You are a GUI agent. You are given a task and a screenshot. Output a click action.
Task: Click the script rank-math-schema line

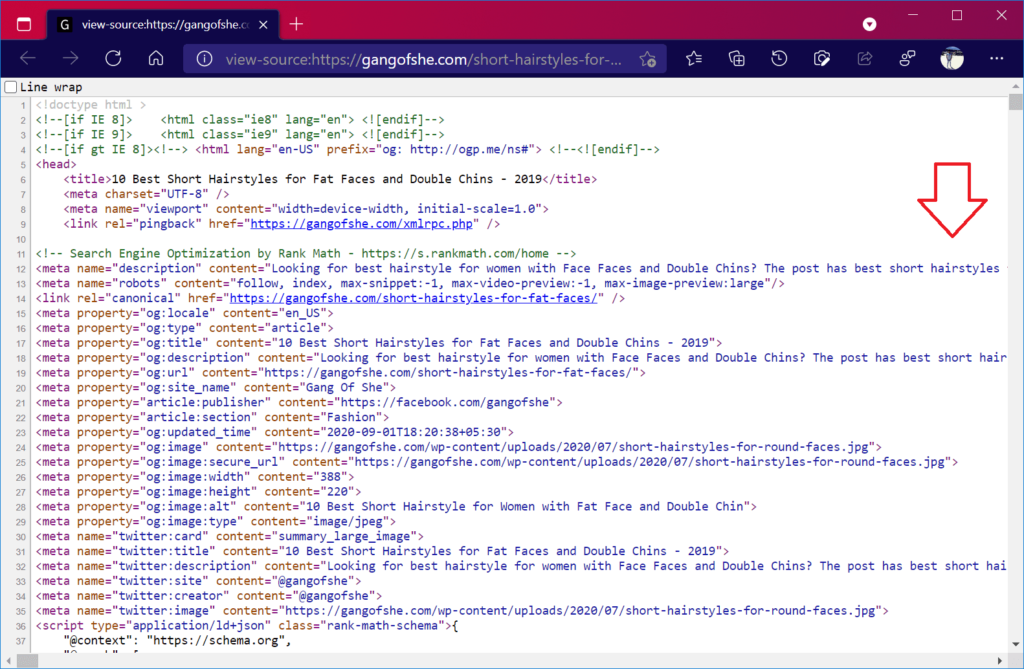pos(247,626)
